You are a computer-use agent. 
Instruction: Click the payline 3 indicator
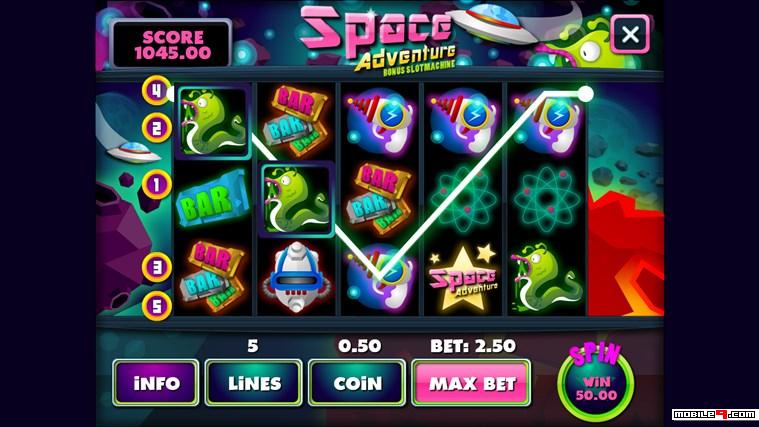(x=156, y=267)
